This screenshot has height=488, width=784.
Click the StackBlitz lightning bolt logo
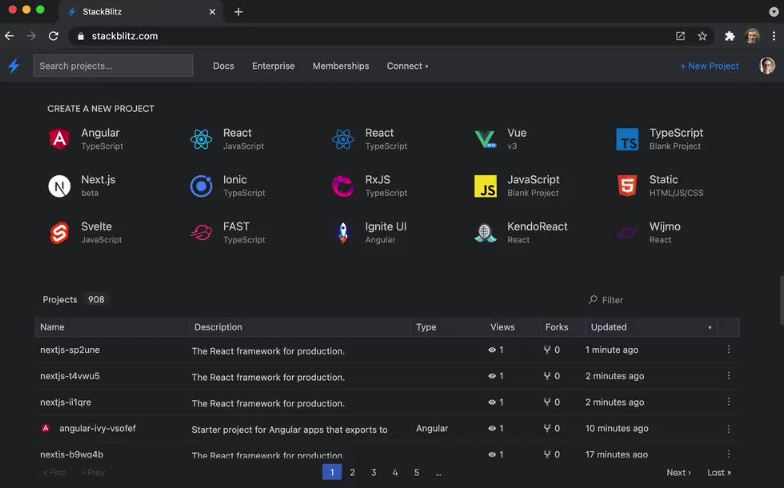[14, 66]
